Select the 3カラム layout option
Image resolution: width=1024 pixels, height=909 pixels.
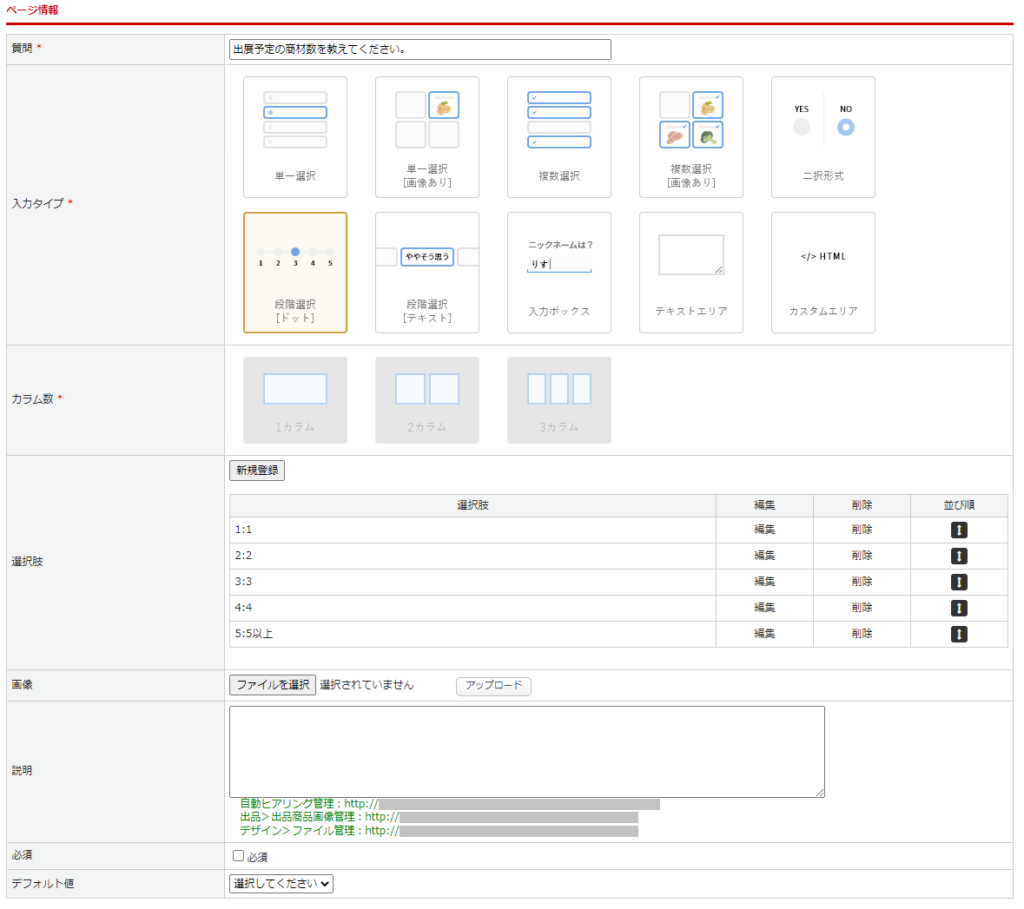coord(559,400)
